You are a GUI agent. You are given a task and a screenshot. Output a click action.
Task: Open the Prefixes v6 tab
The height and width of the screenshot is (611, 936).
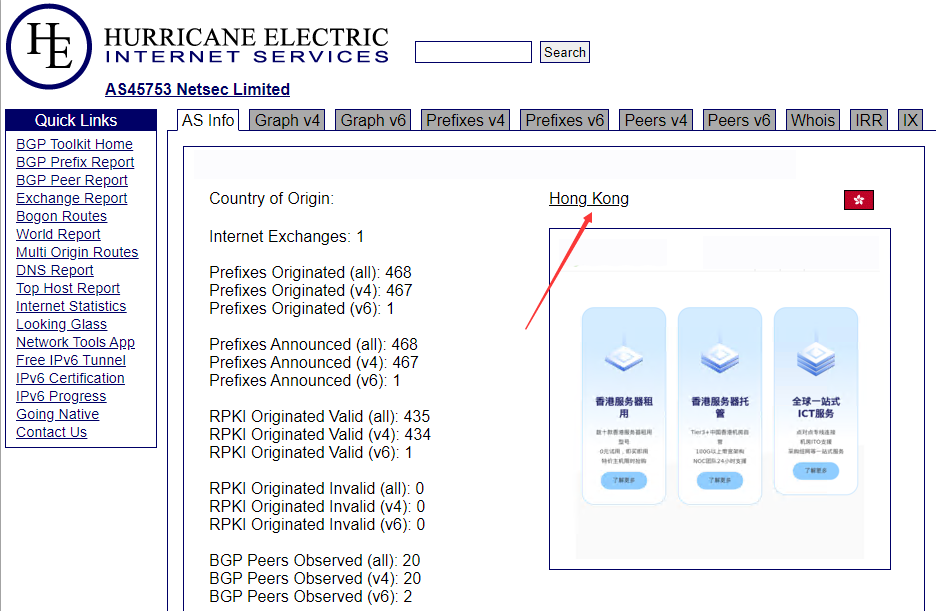point(565,120)
